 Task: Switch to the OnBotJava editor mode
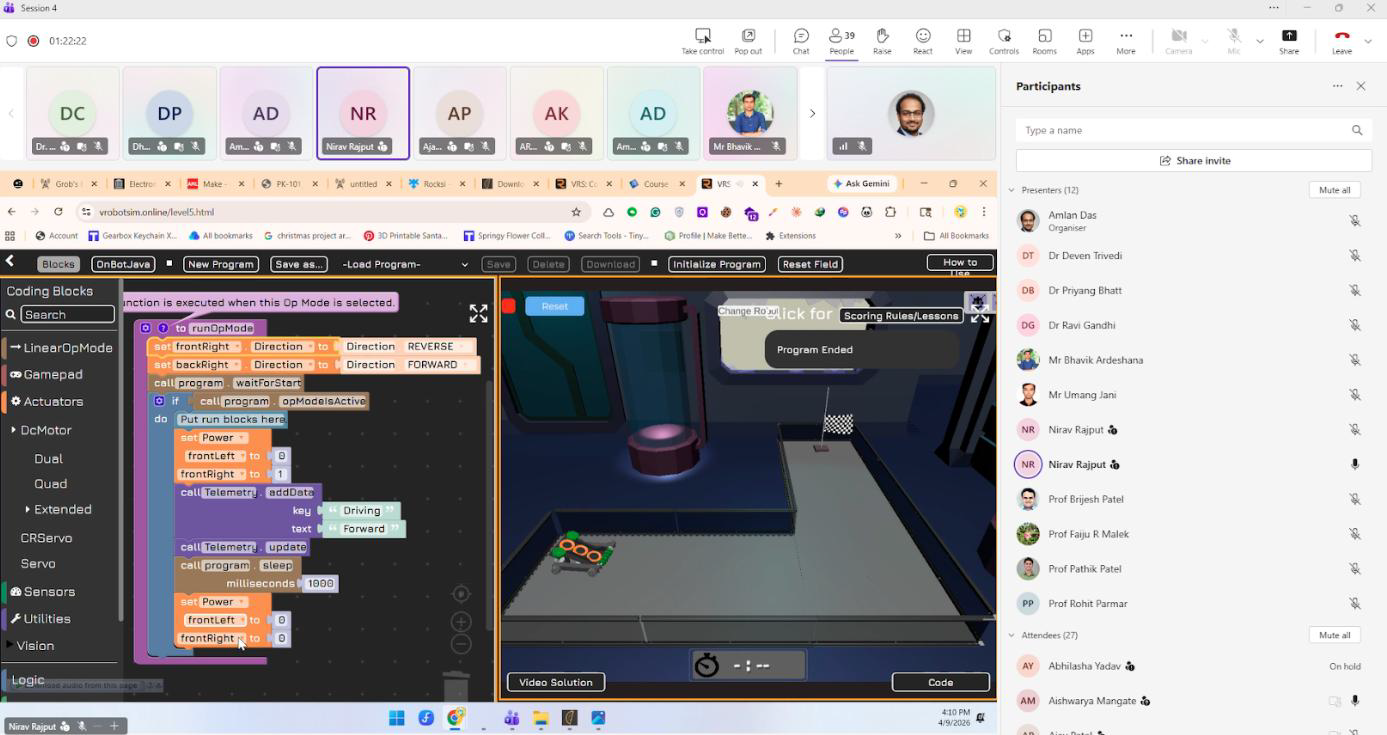[x=123, y=264]
